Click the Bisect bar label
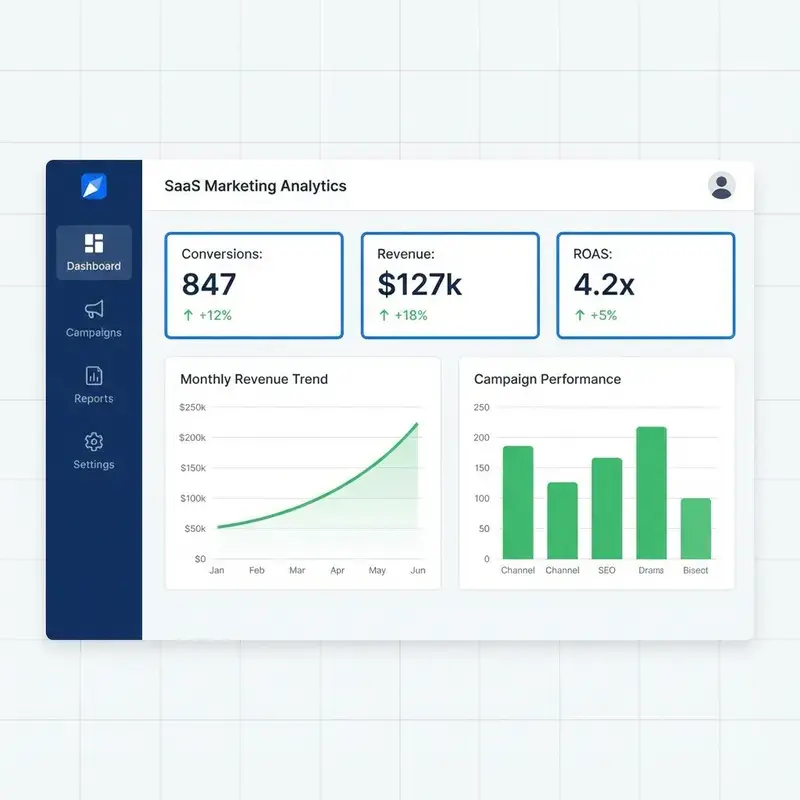Screen dimensions: 800x800 pos(696,568)
